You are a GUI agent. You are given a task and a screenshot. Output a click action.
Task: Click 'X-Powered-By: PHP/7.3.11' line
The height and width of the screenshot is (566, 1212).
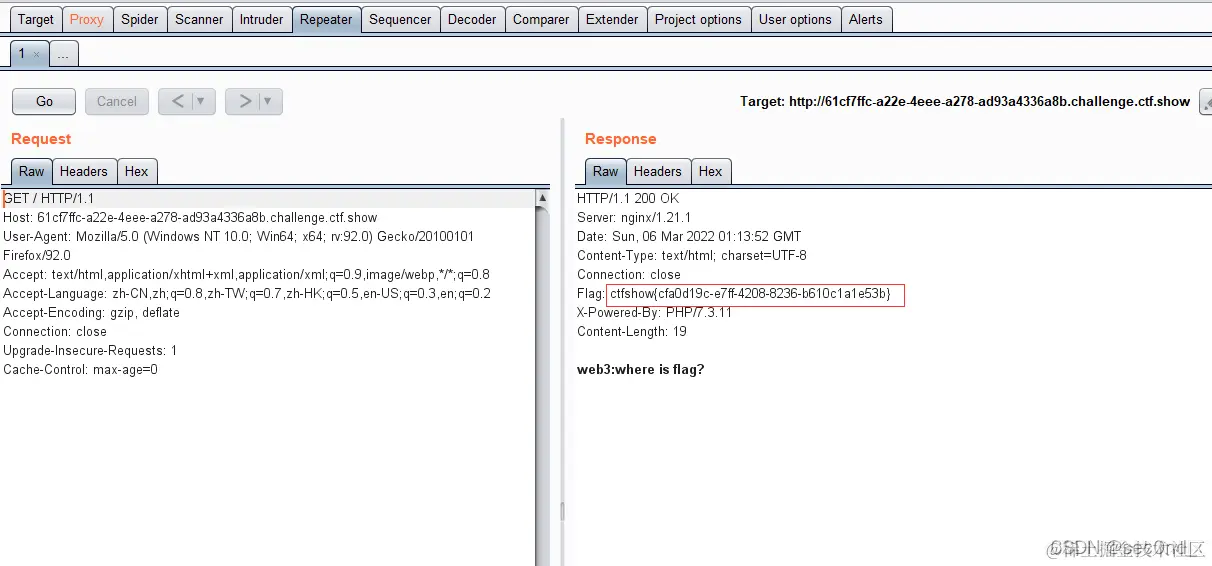point(654,312)
